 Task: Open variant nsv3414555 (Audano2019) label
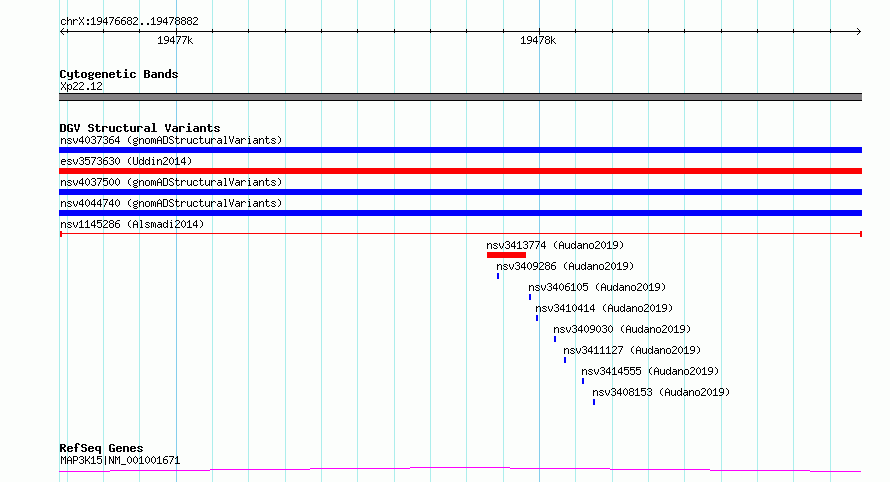tap(650, 371)
